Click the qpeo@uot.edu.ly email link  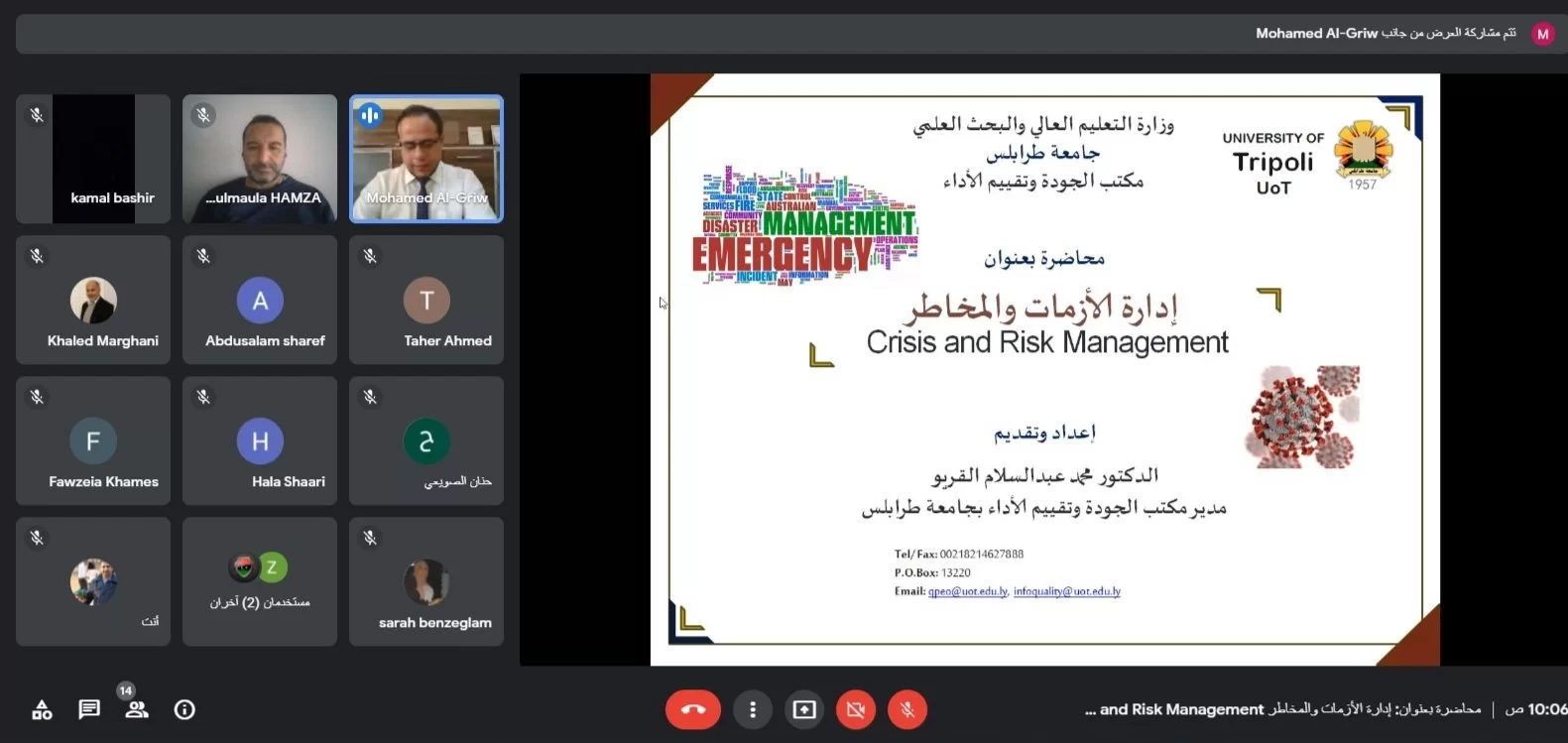(x=967, y=591)
